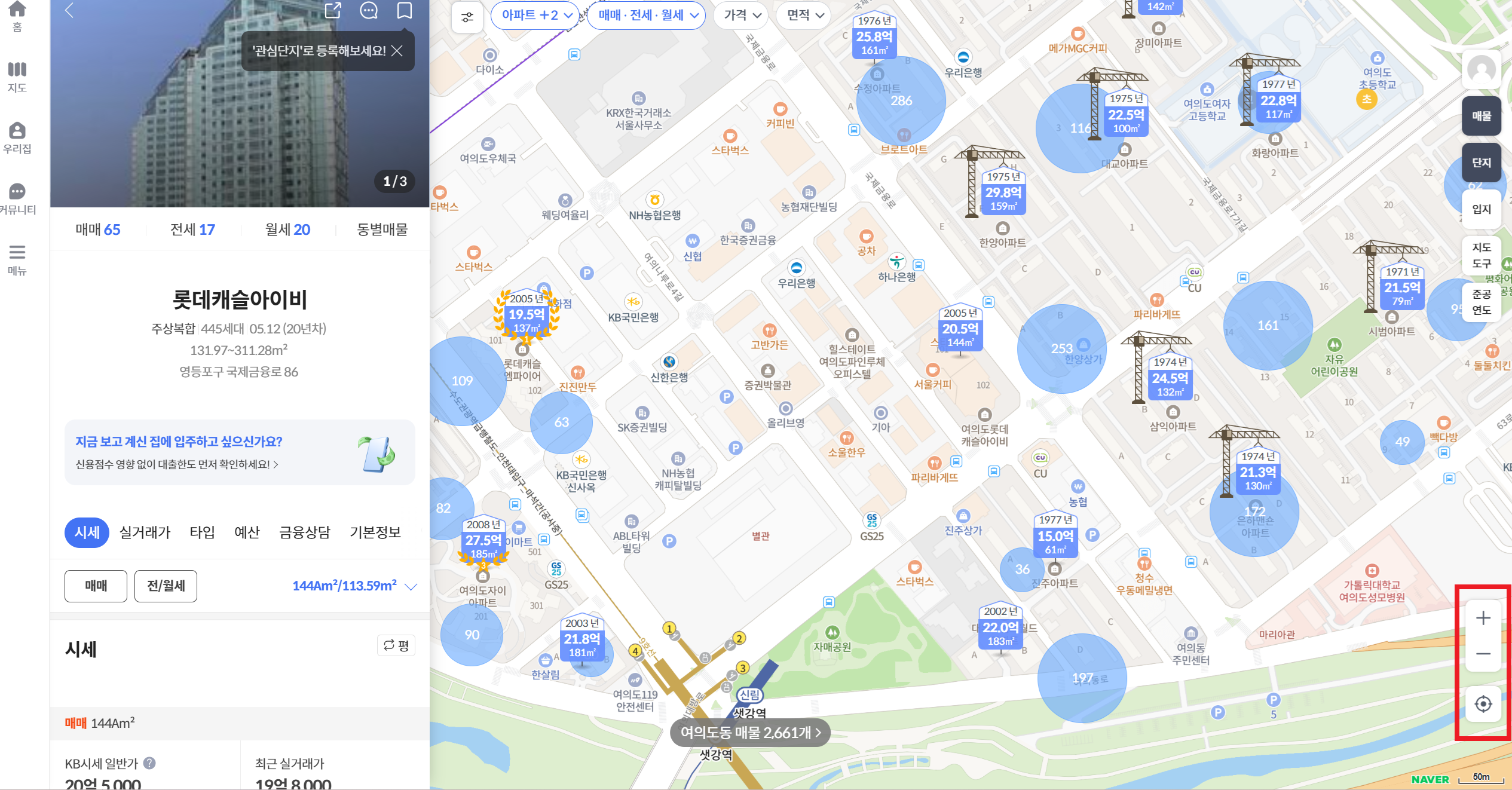Switch to the 실거래가 tab
The width and height of the screenshot is (1512, 790).
coord(145,532)
